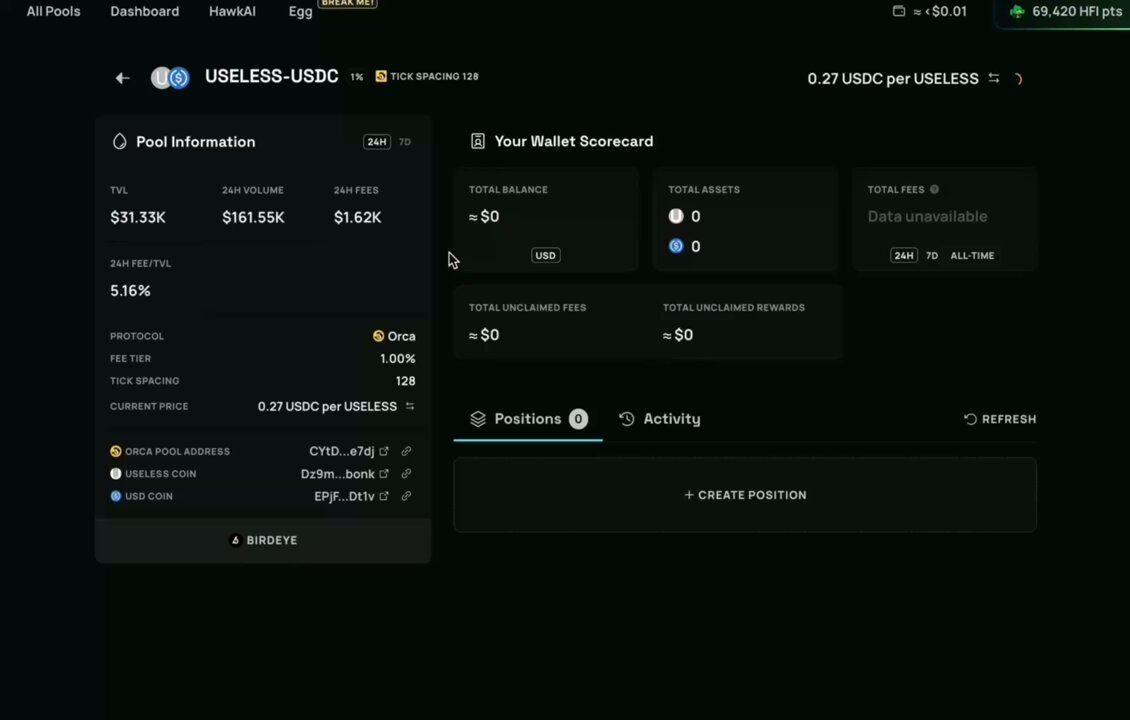Select 7D range for Total Fees
Image resolution: width=1130 pixels, height=720 pixels.
point(932,255)
